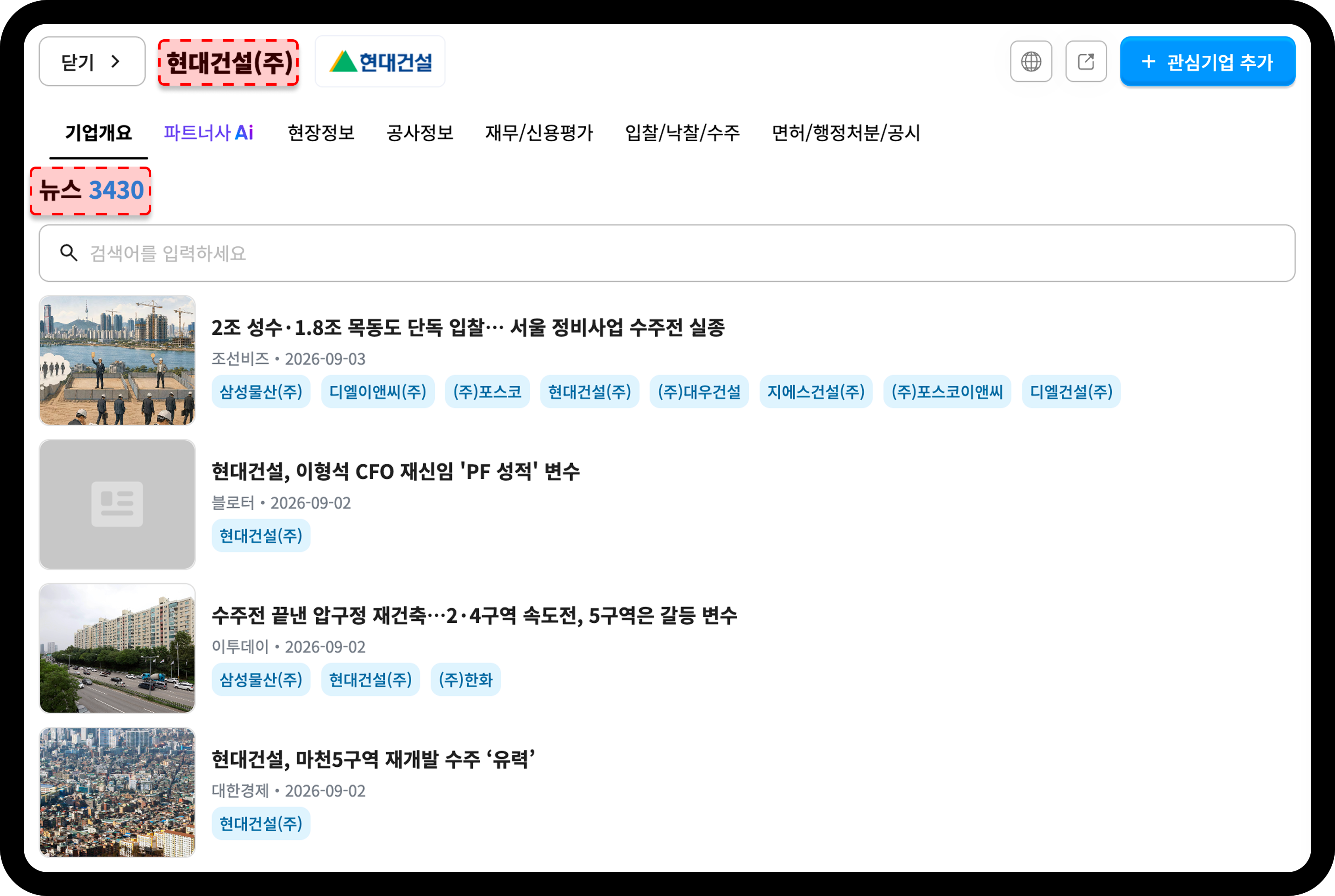
Task: Click 현대건설(주) tag in 이투데이 article
Action: click(371, 680)
